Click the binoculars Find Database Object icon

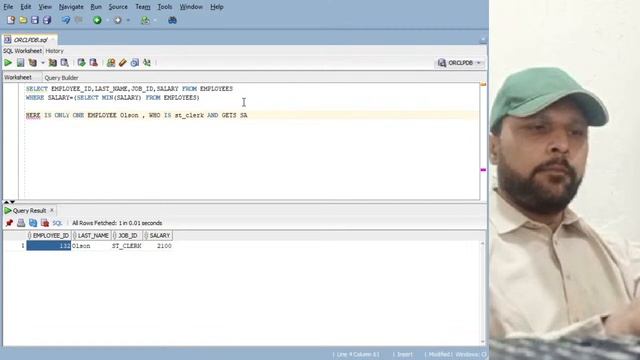click(x=172, y=20)
